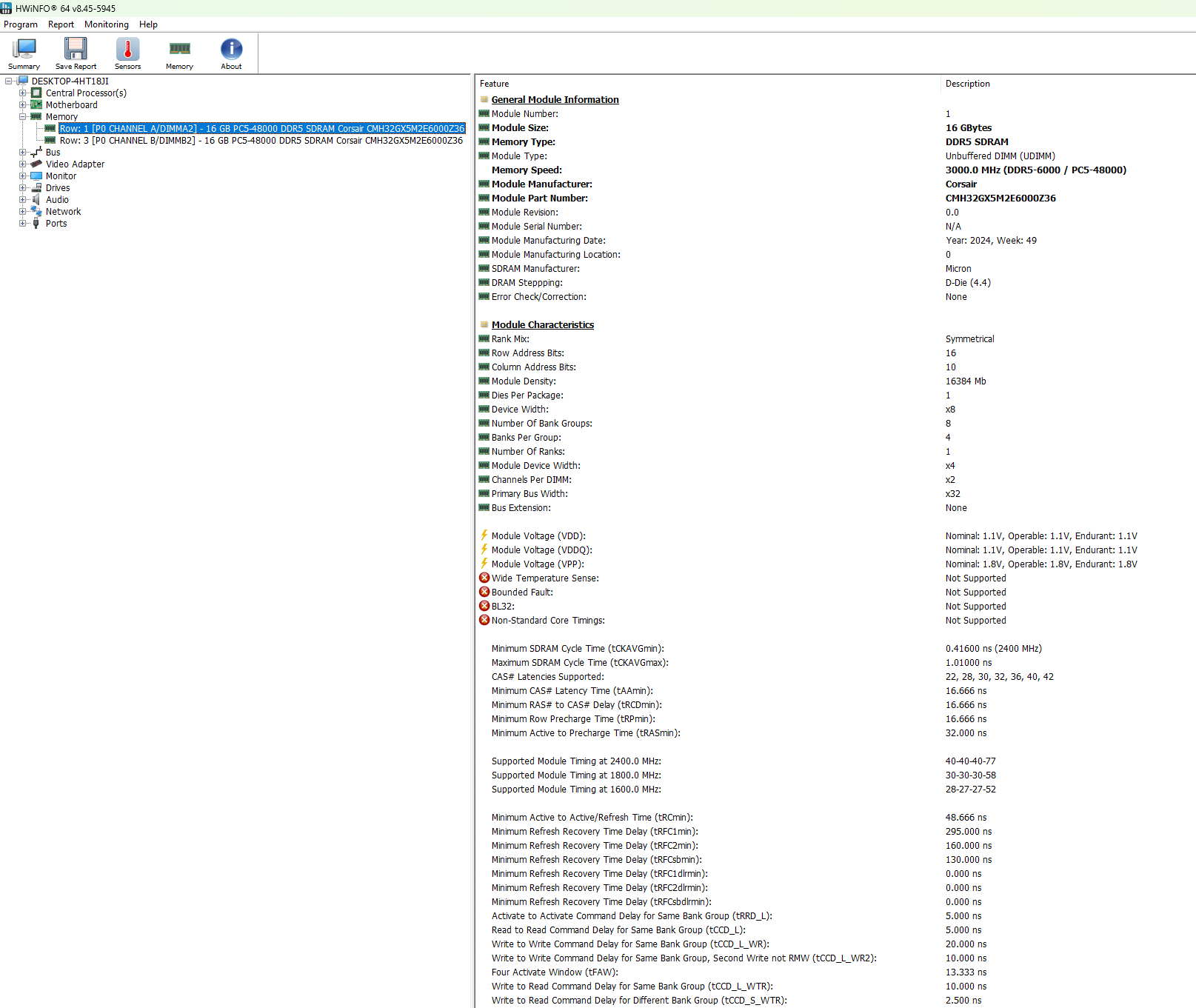1196x1008 pixels.
Task: Click the Monitor tree icon
Action: tap(36, 176)
